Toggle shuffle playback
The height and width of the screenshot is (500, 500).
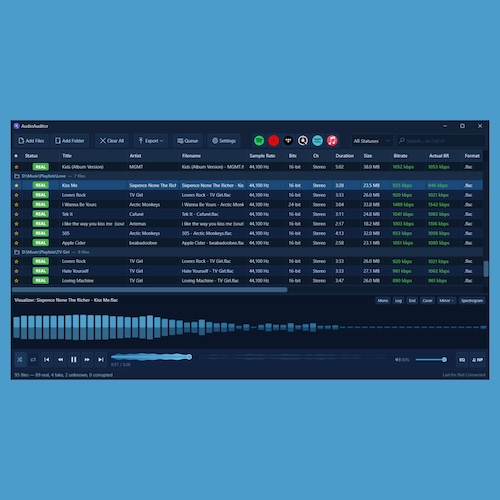(x=20, y=360)
